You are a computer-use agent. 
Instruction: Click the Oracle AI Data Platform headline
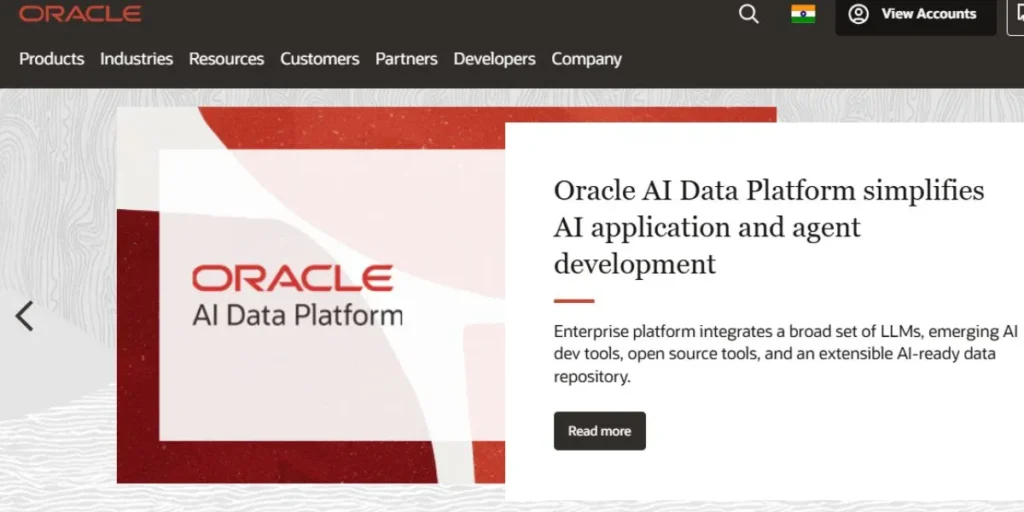[768, 227]
